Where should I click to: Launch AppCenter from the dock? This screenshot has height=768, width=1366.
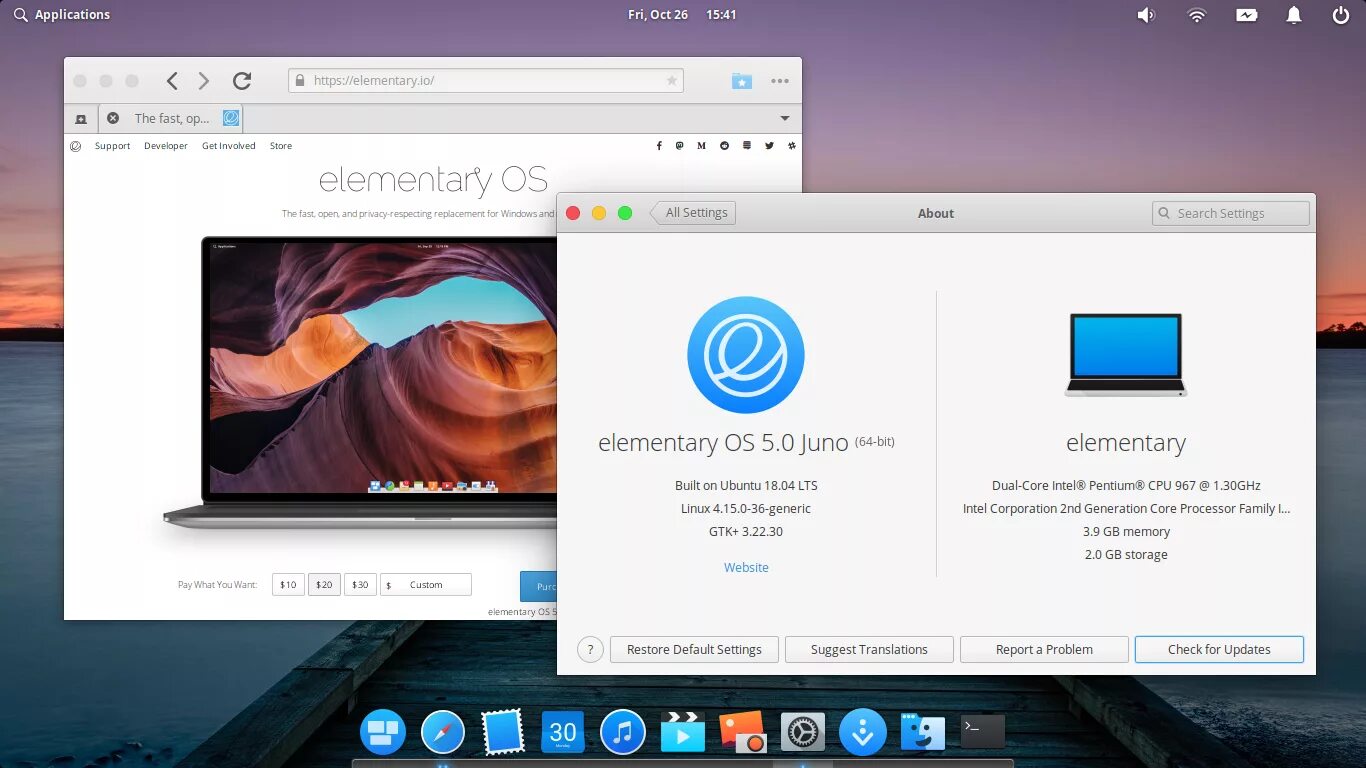coord(863,732)
